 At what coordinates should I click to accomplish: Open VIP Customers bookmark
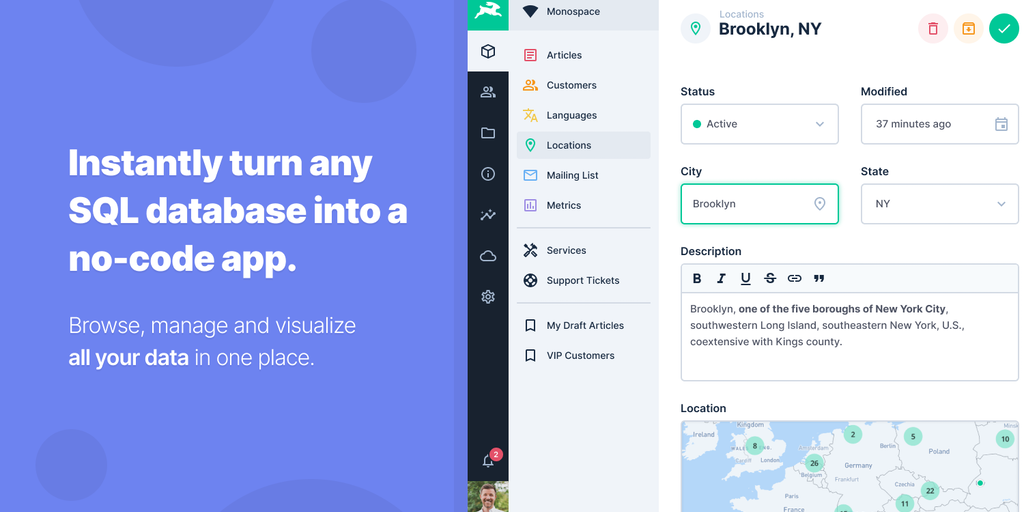[x=583, y=356]
